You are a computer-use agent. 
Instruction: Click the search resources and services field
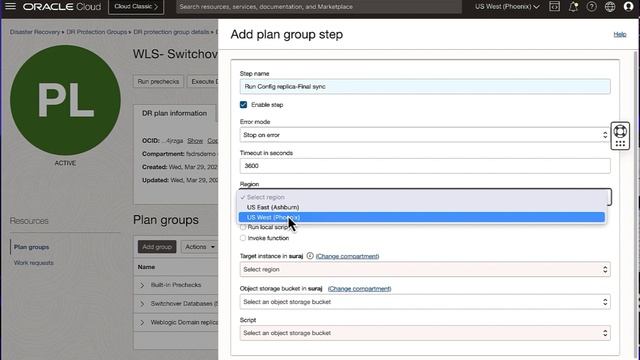click(319, 7)
